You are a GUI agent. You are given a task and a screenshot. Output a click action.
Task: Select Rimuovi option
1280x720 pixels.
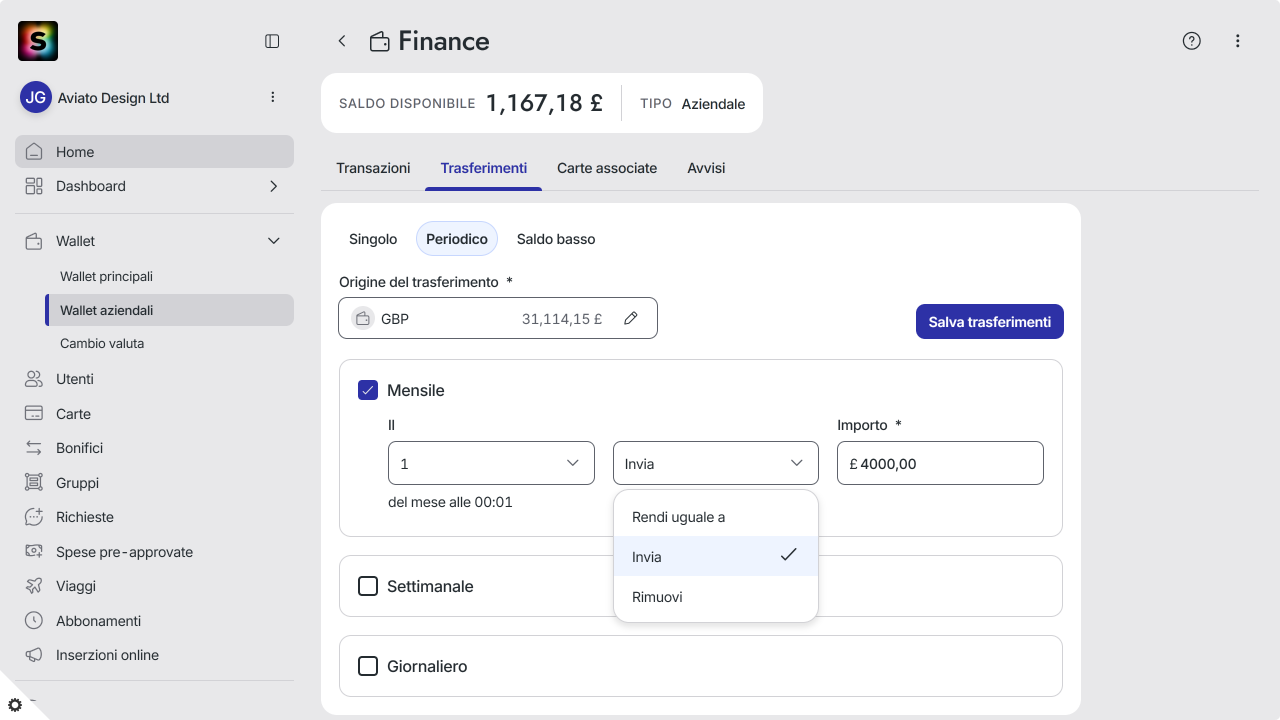(x=716, y=597)
